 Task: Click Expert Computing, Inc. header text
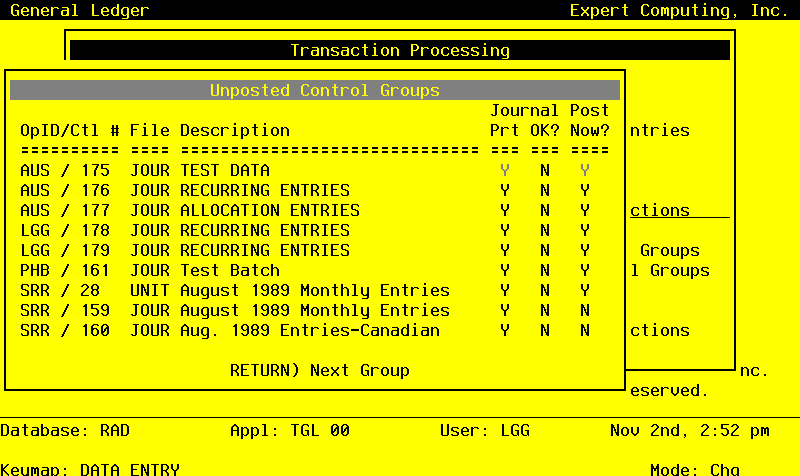pyautogui.click(x=679, y=10)
